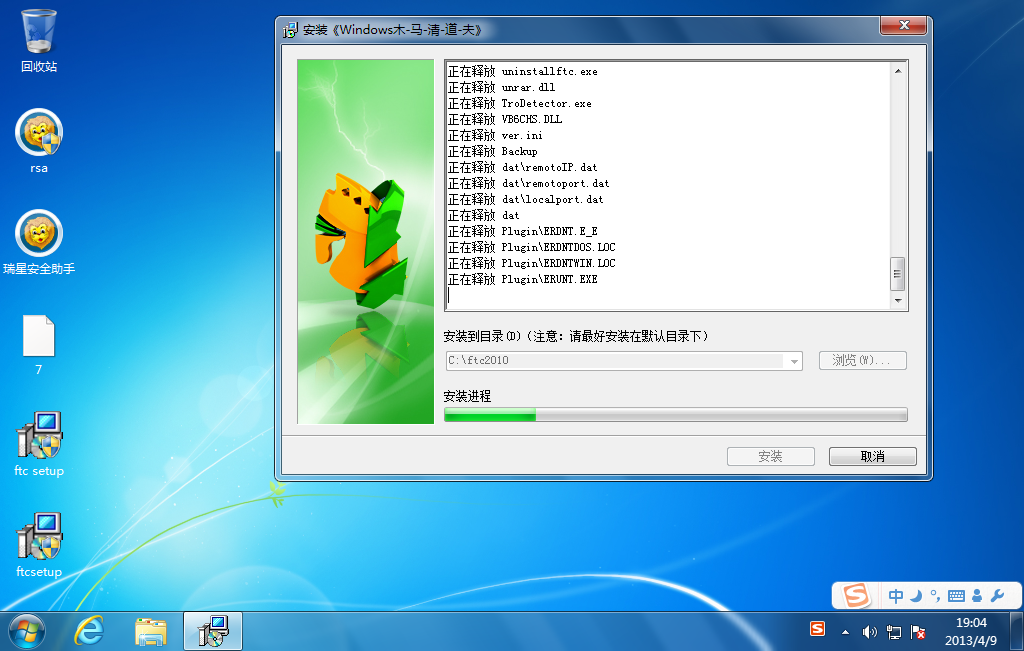Open Windows Explorer folder in taskbar
The height and width of the screenshot is (651, 1024).
(x=151, y=632)
